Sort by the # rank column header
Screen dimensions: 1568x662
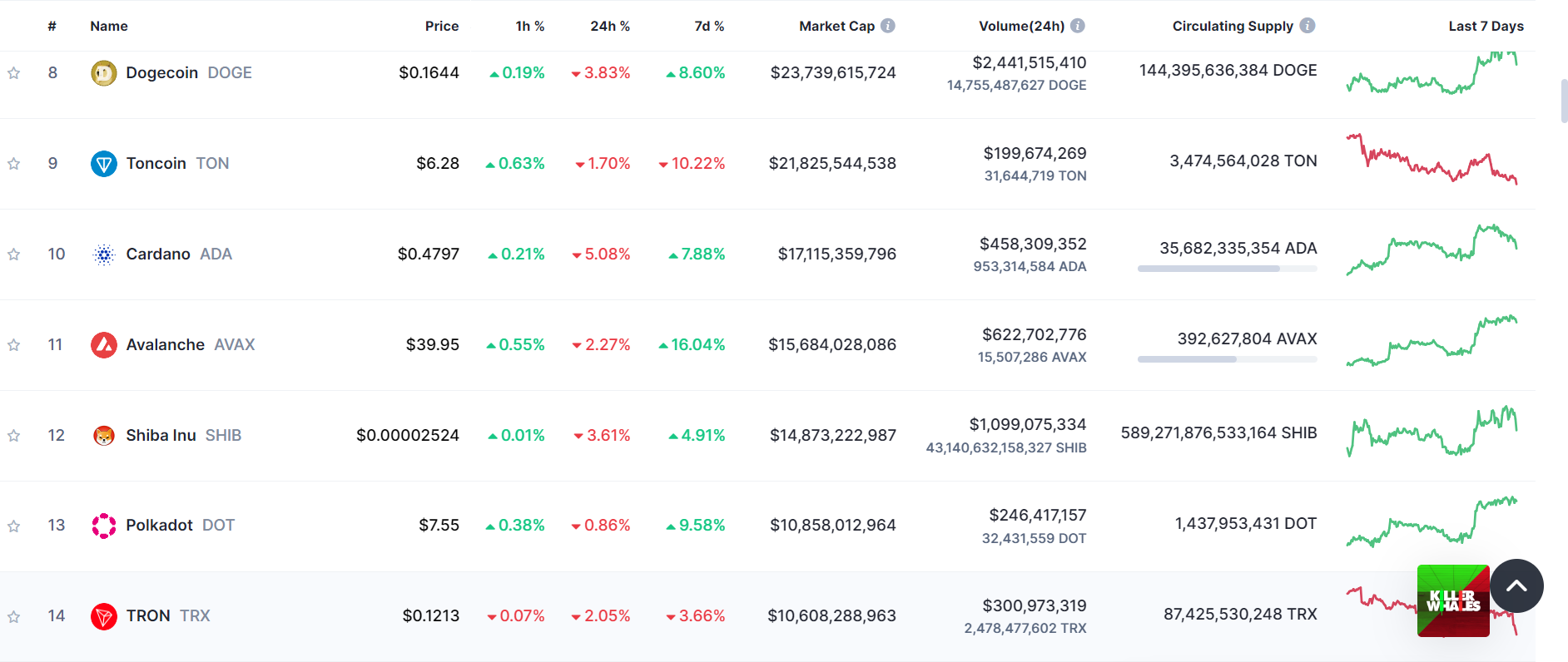tap(52, 26)
